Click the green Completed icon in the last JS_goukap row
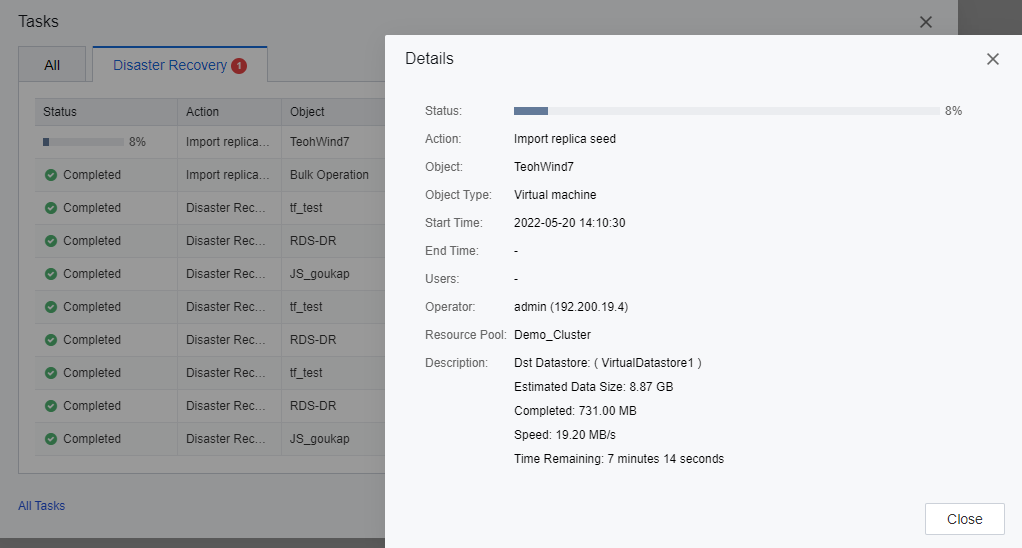Viewport: 1022px width, 548px height. pos(51,439)
